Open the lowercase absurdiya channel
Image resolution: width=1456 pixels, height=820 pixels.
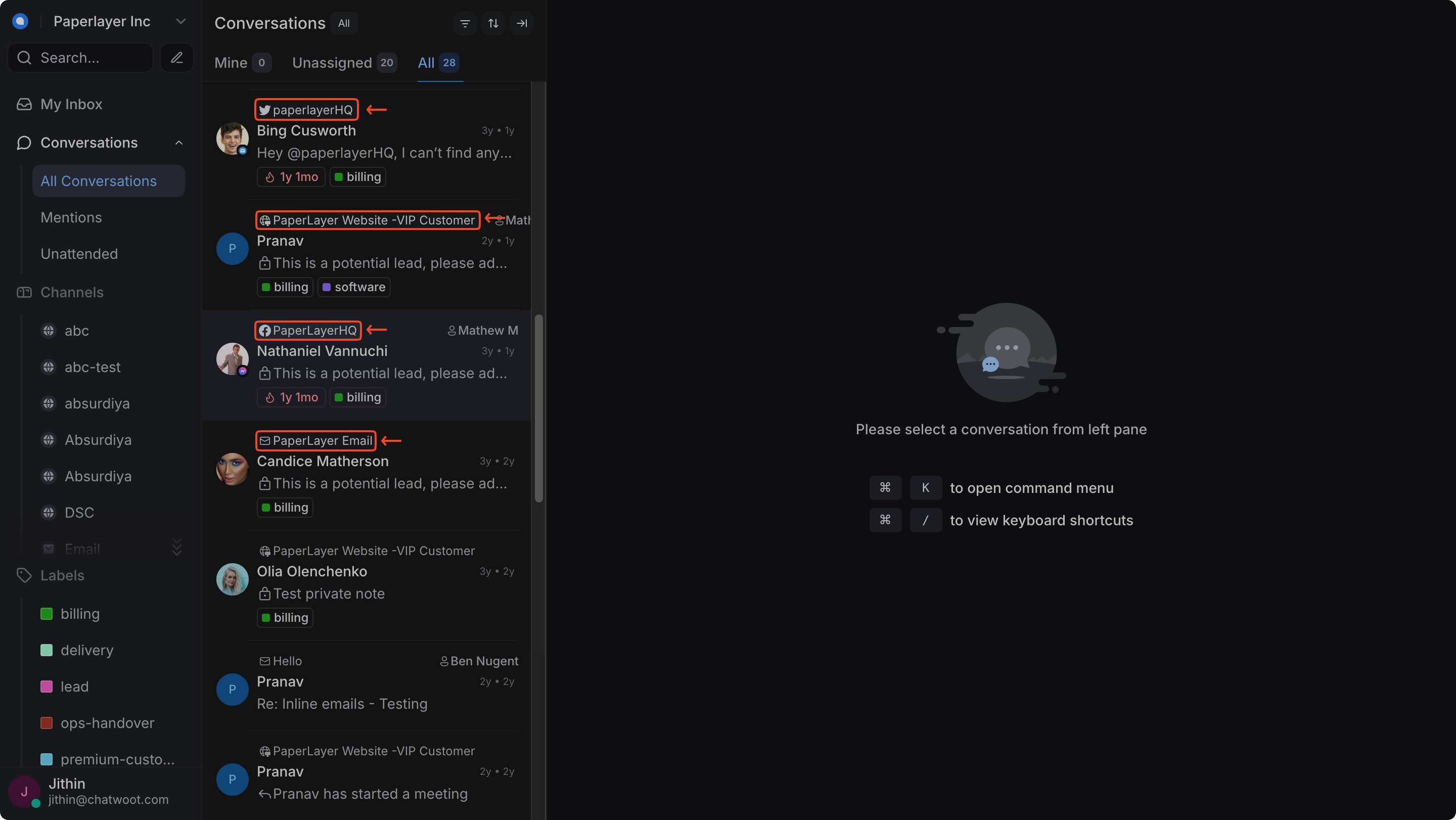pos(97,403)
